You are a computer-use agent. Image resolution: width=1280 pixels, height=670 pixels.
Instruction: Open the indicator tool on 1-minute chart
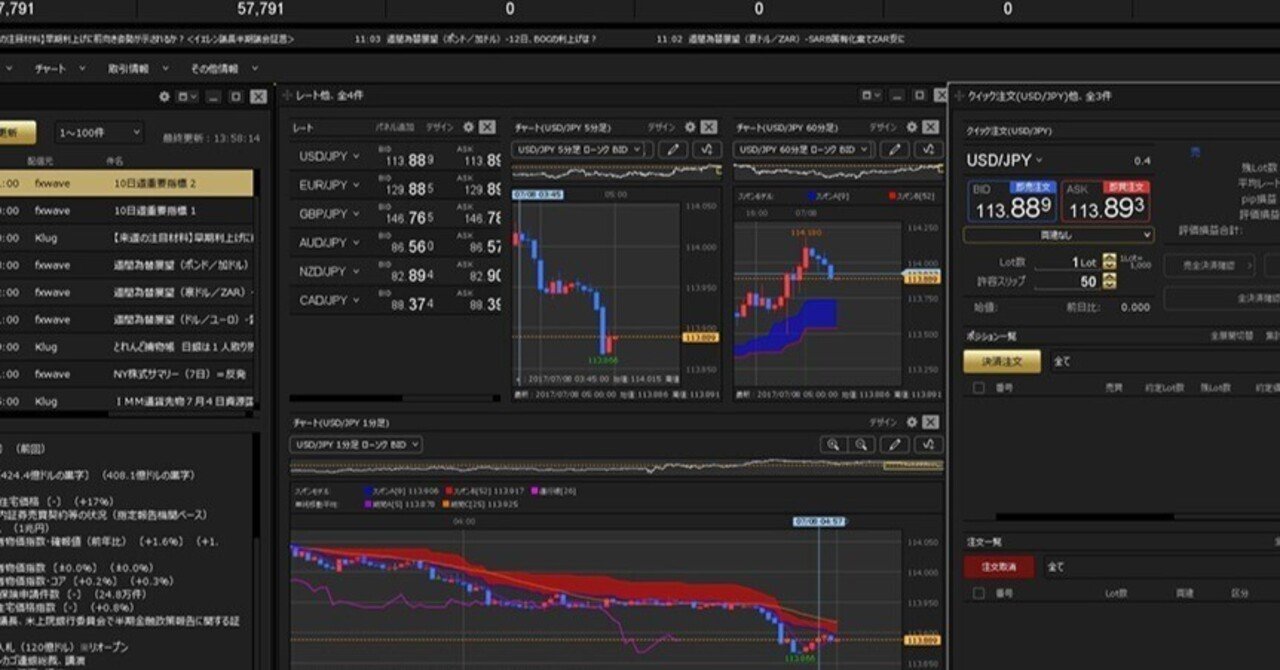(930, 444)
